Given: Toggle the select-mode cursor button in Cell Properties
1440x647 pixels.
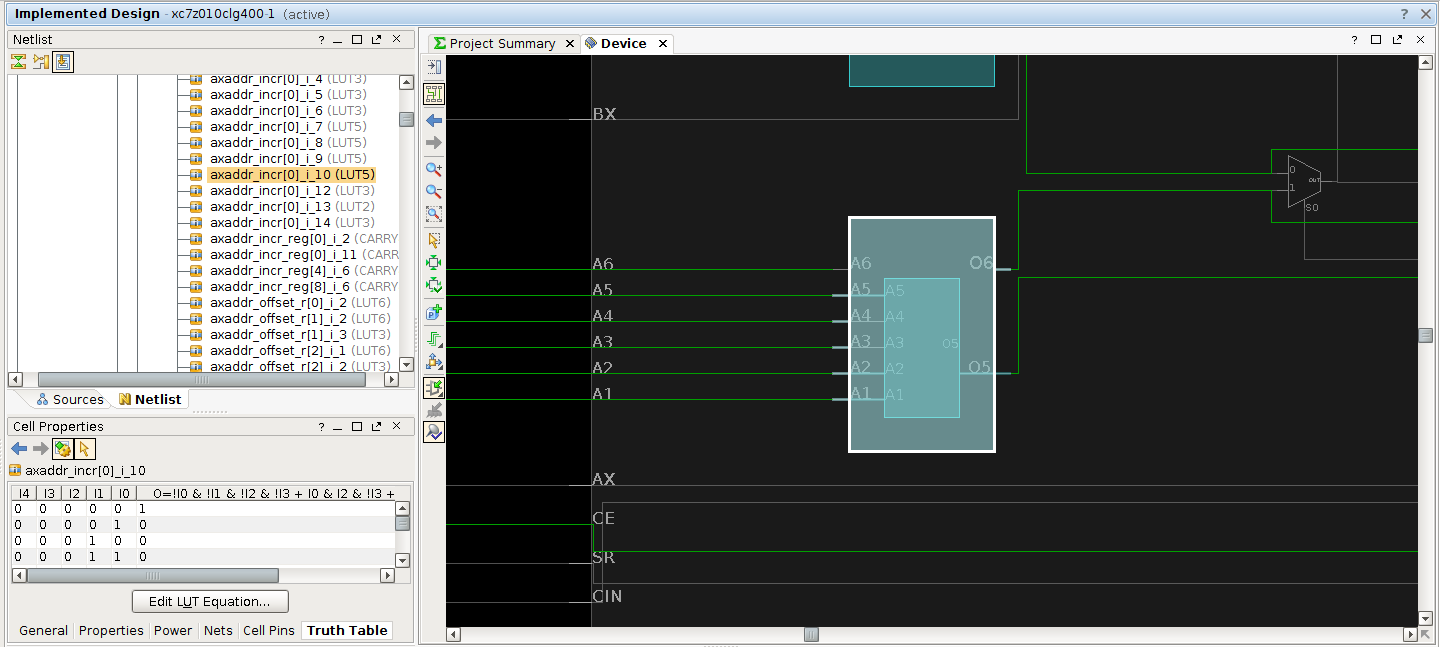Looking at the screenshot, I should click(85, 449).
